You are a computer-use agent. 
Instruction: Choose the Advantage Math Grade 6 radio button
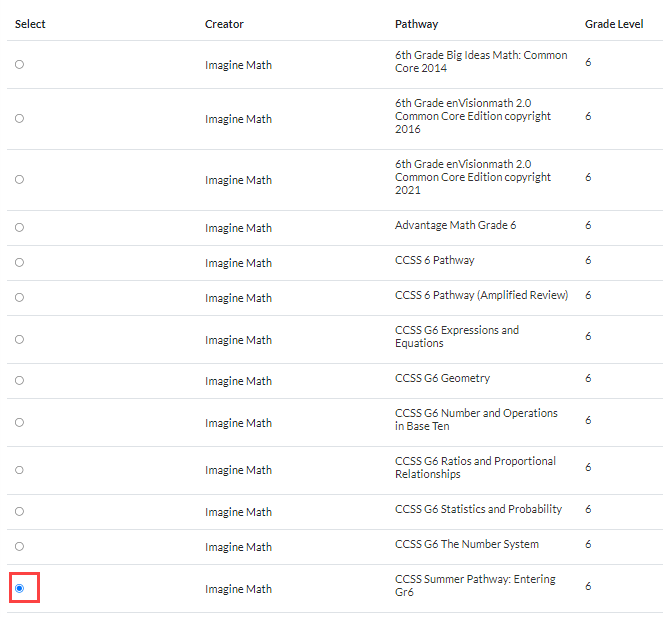coord(20,227)
